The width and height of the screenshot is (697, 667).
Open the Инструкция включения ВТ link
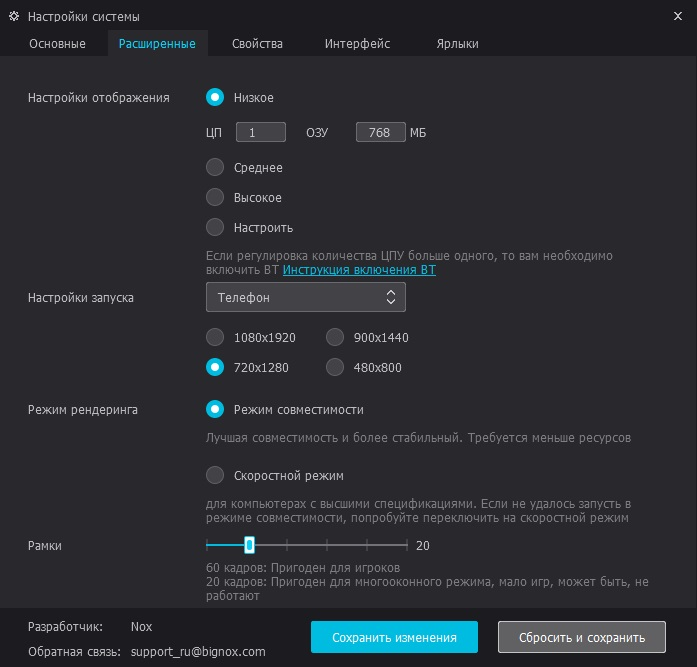(x=359, y=270)
